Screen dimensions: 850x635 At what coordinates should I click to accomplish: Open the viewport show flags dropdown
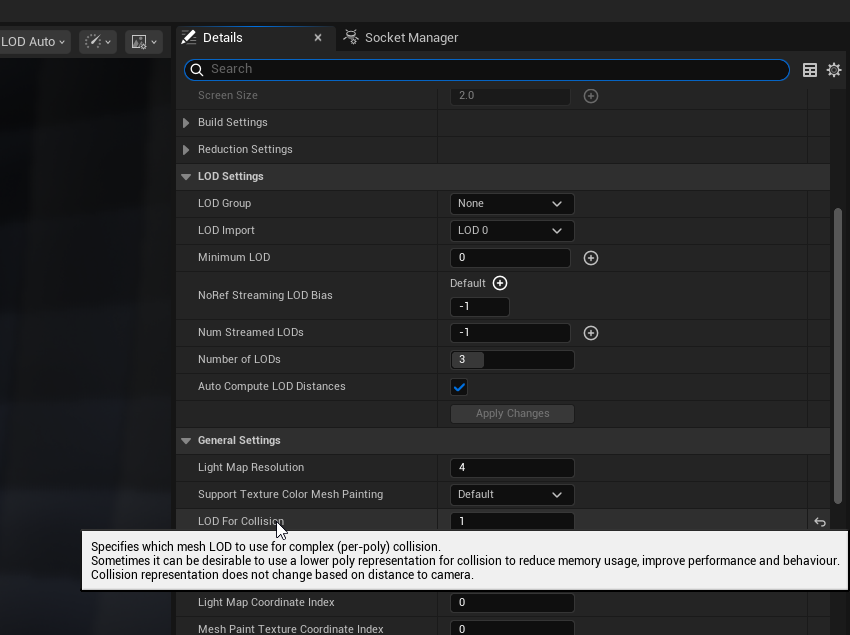[x=97, y=41]
